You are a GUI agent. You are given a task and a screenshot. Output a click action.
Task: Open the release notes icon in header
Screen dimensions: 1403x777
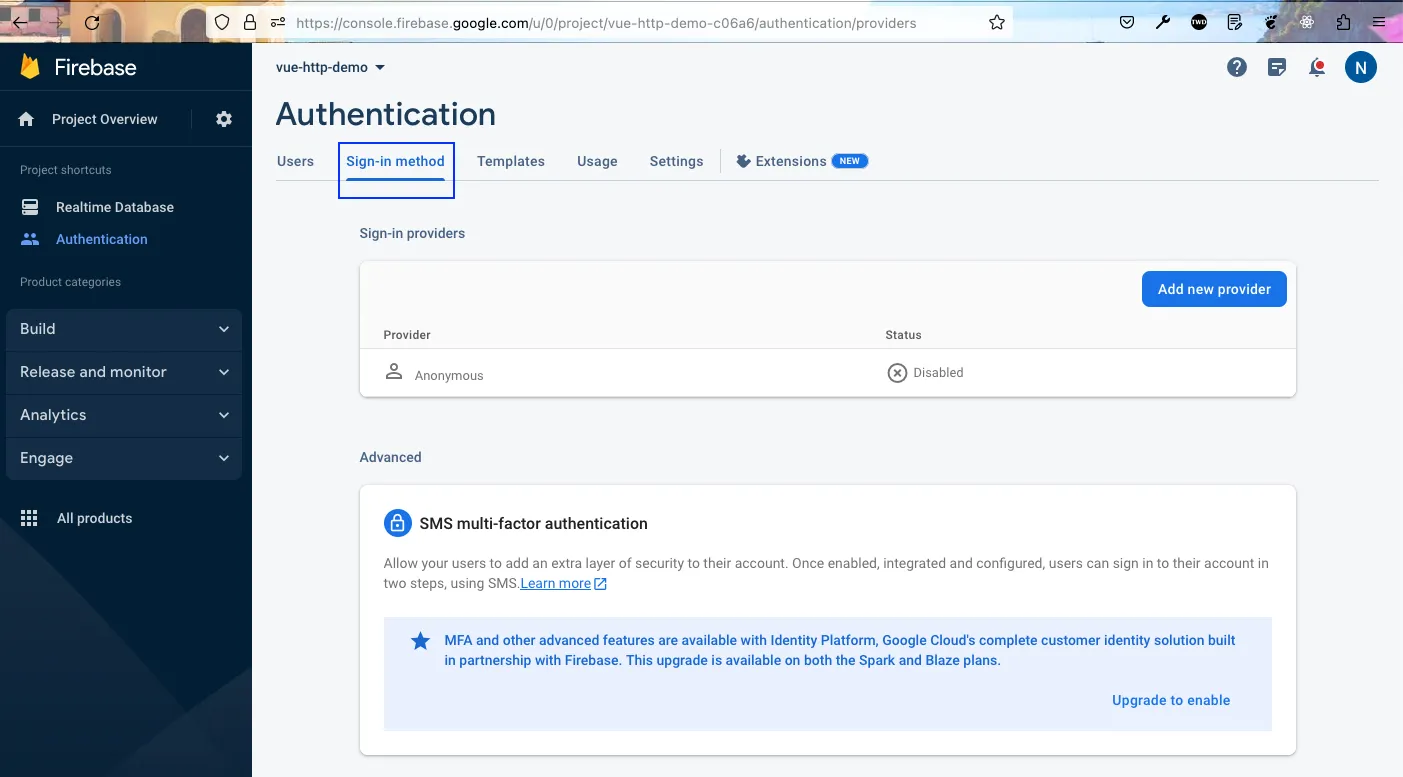[x=1277, y=68]
